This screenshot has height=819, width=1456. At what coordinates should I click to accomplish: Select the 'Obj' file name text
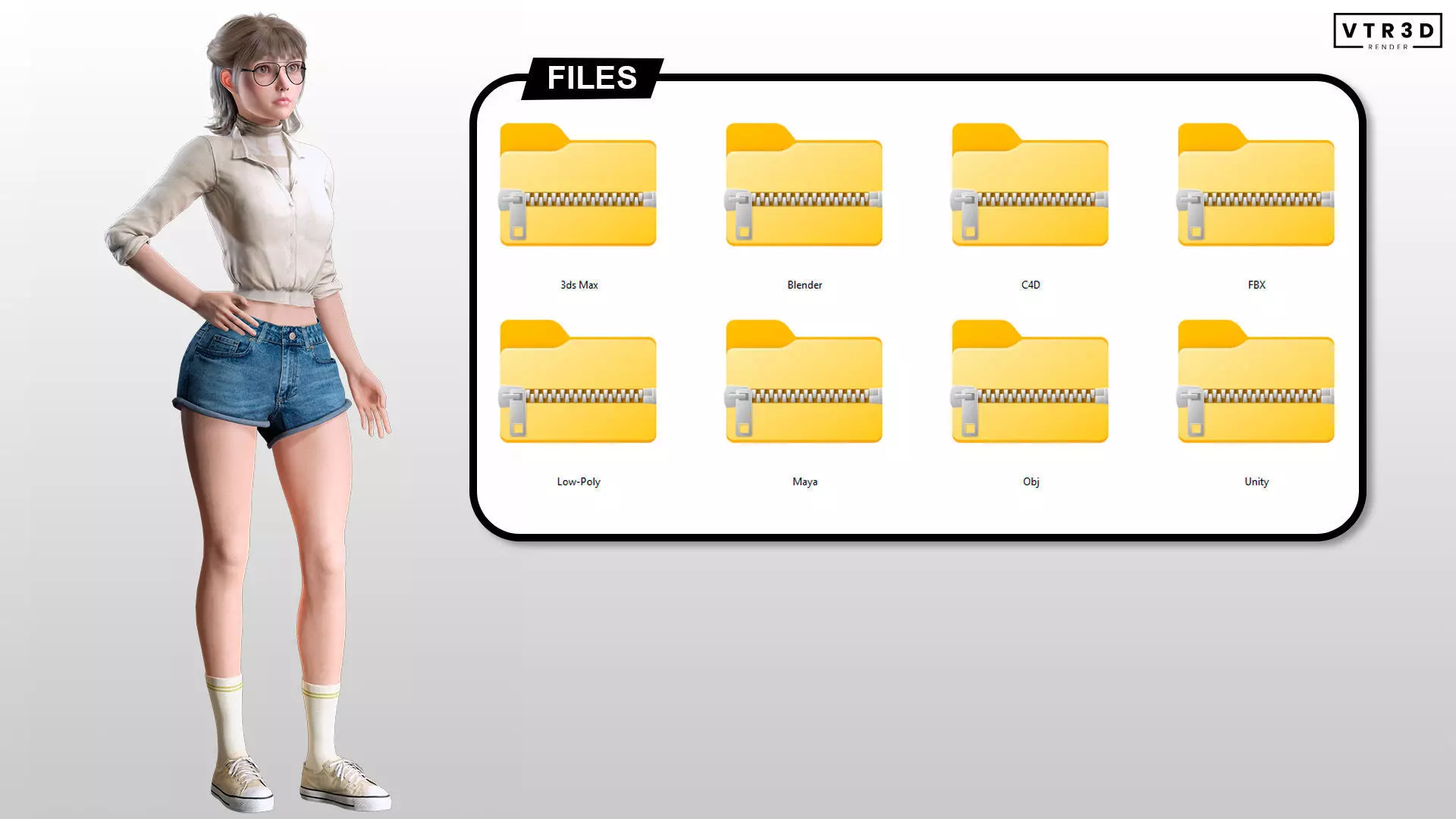click(1031, 482)
